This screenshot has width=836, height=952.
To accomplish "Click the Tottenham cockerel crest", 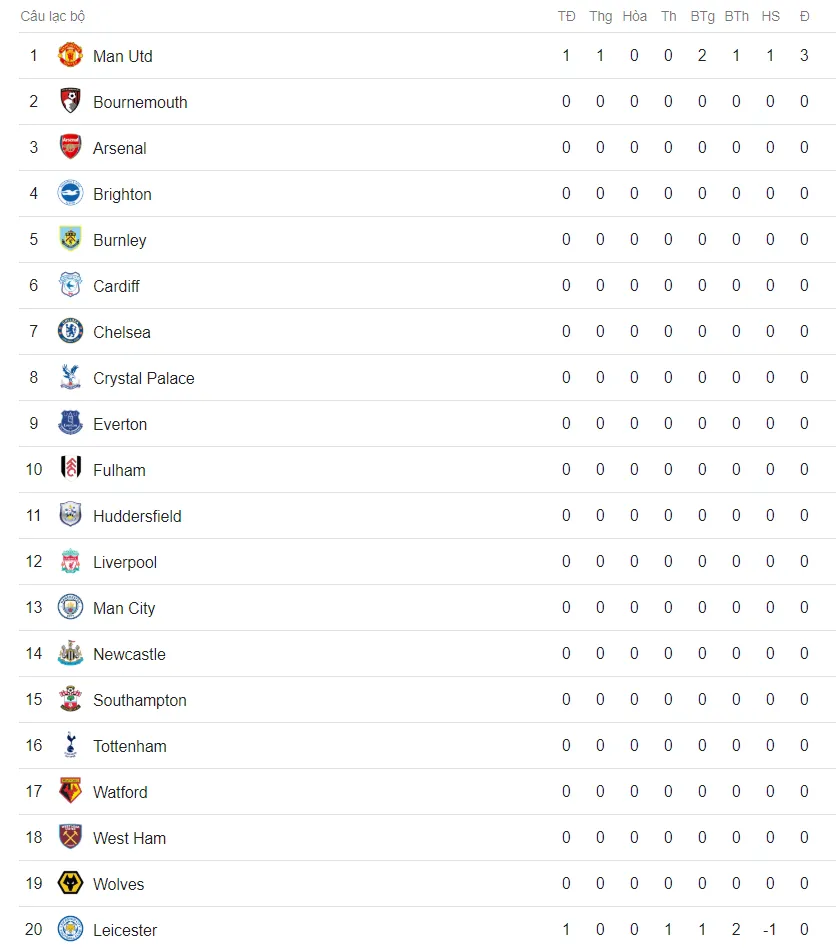I will [x=70, y=745].
